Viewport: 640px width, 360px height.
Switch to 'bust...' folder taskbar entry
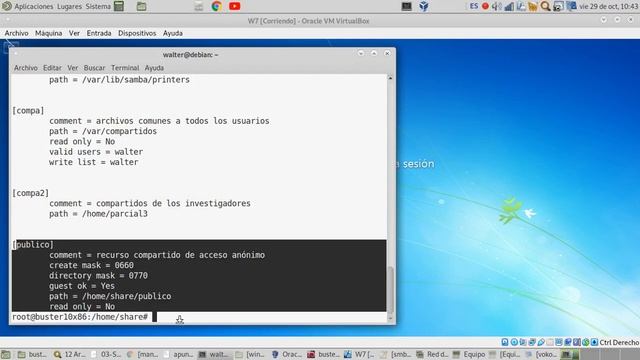[x=32, y=354]
